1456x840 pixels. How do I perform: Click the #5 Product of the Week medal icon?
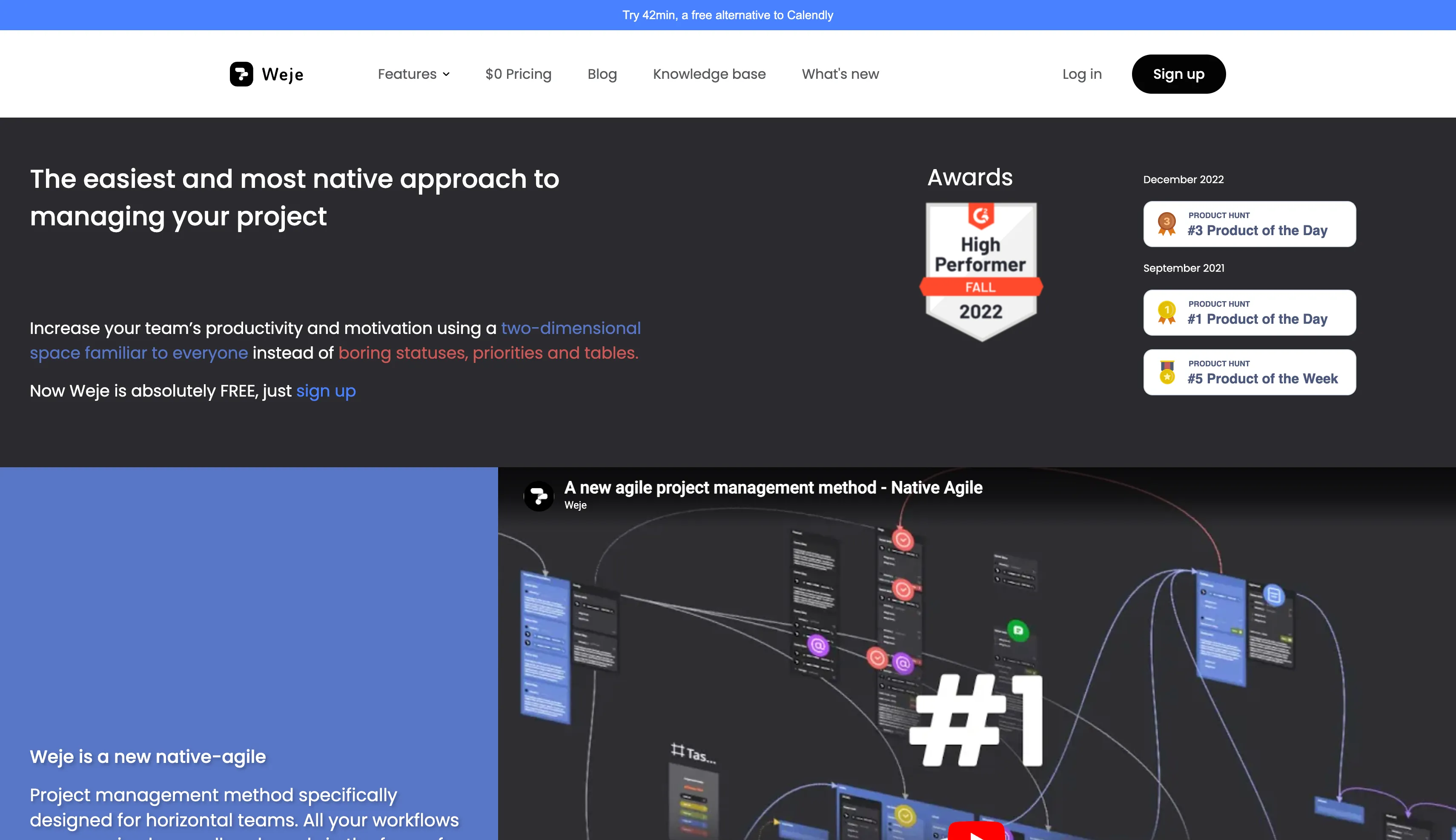coord(1167,372)
